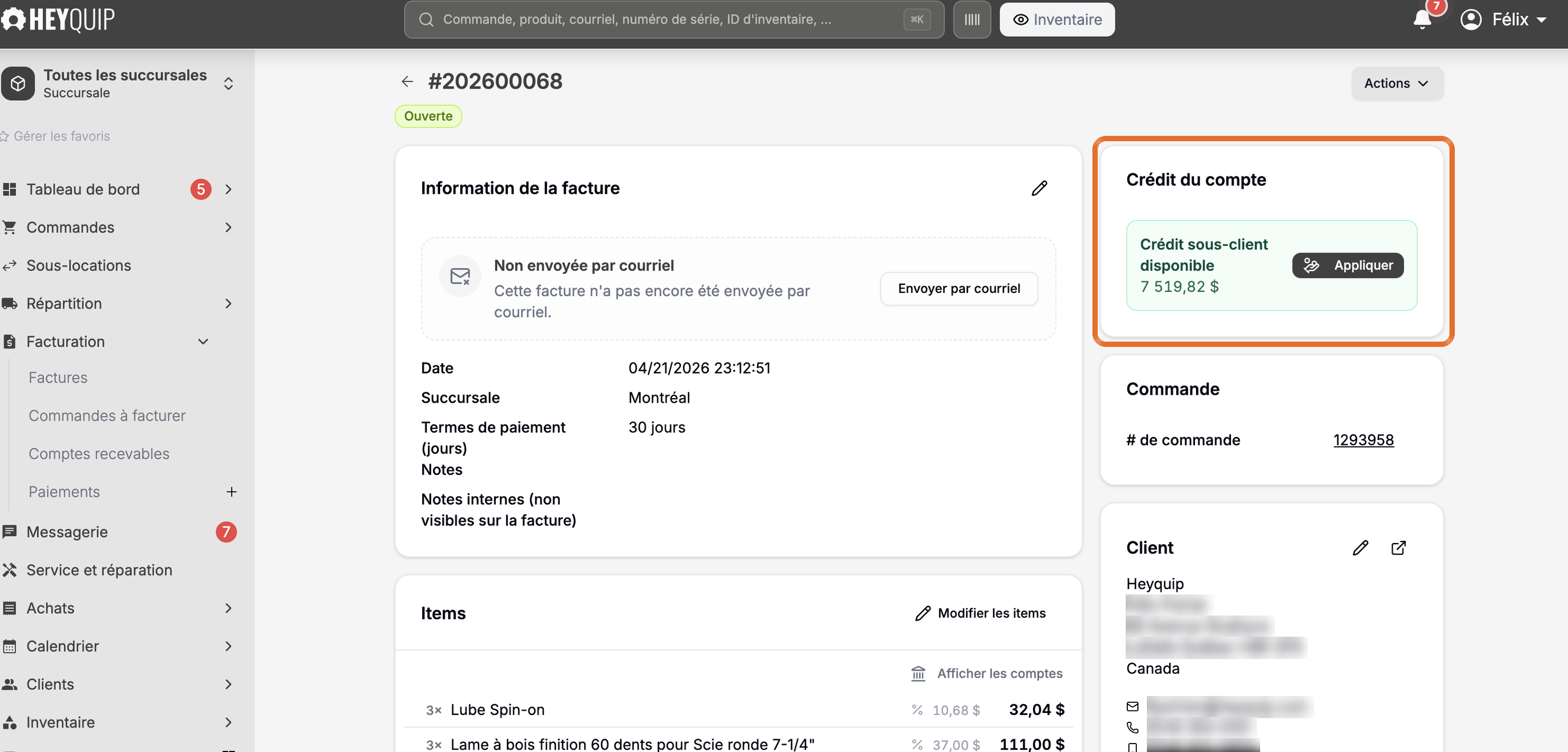Click the Ouverte status badge

(x=428, y=116)
